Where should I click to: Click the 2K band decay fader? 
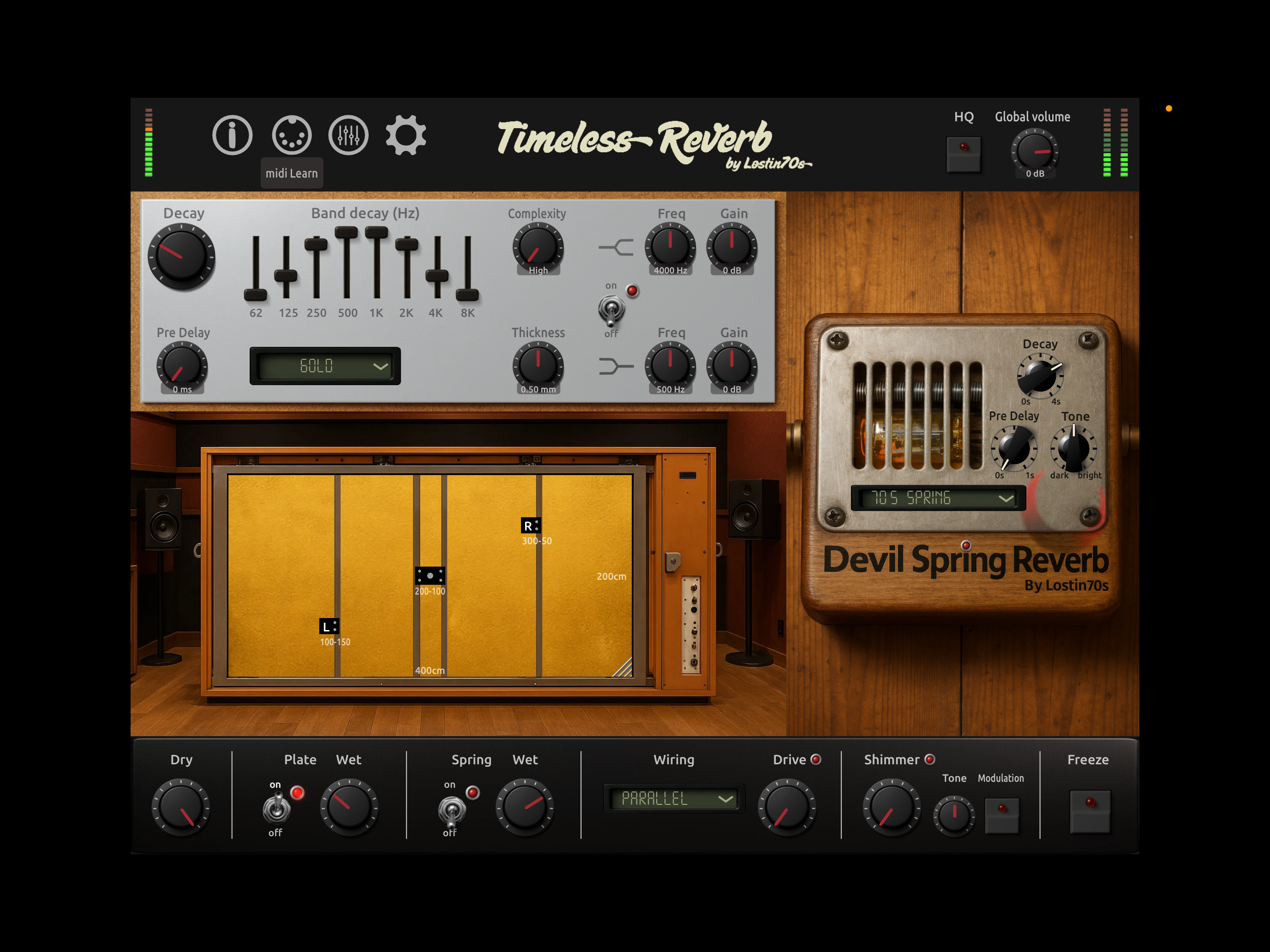pos(407,244)
